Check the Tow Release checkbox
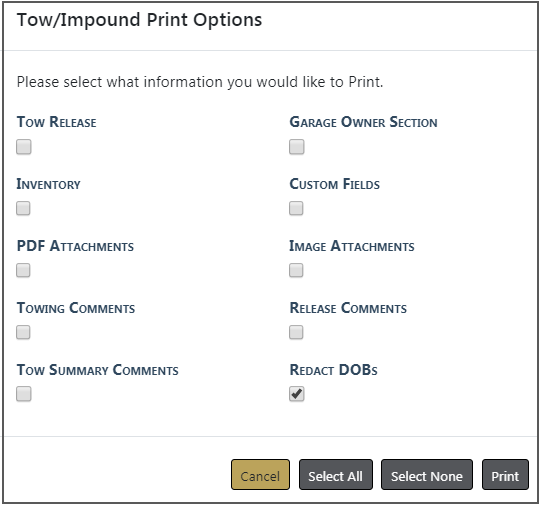 [x=24, y=147]
